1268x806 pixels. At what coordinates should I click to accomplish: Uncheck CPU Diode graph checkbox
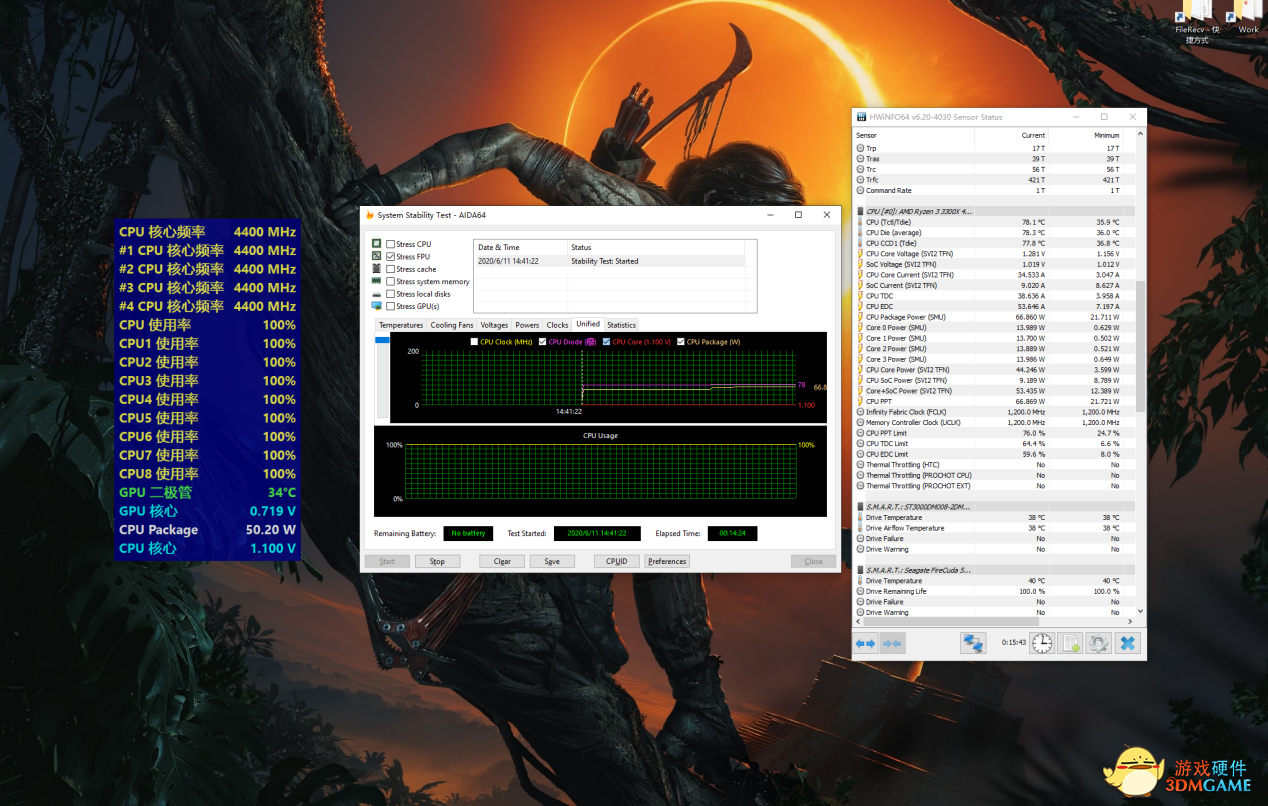tap(543, 342)
